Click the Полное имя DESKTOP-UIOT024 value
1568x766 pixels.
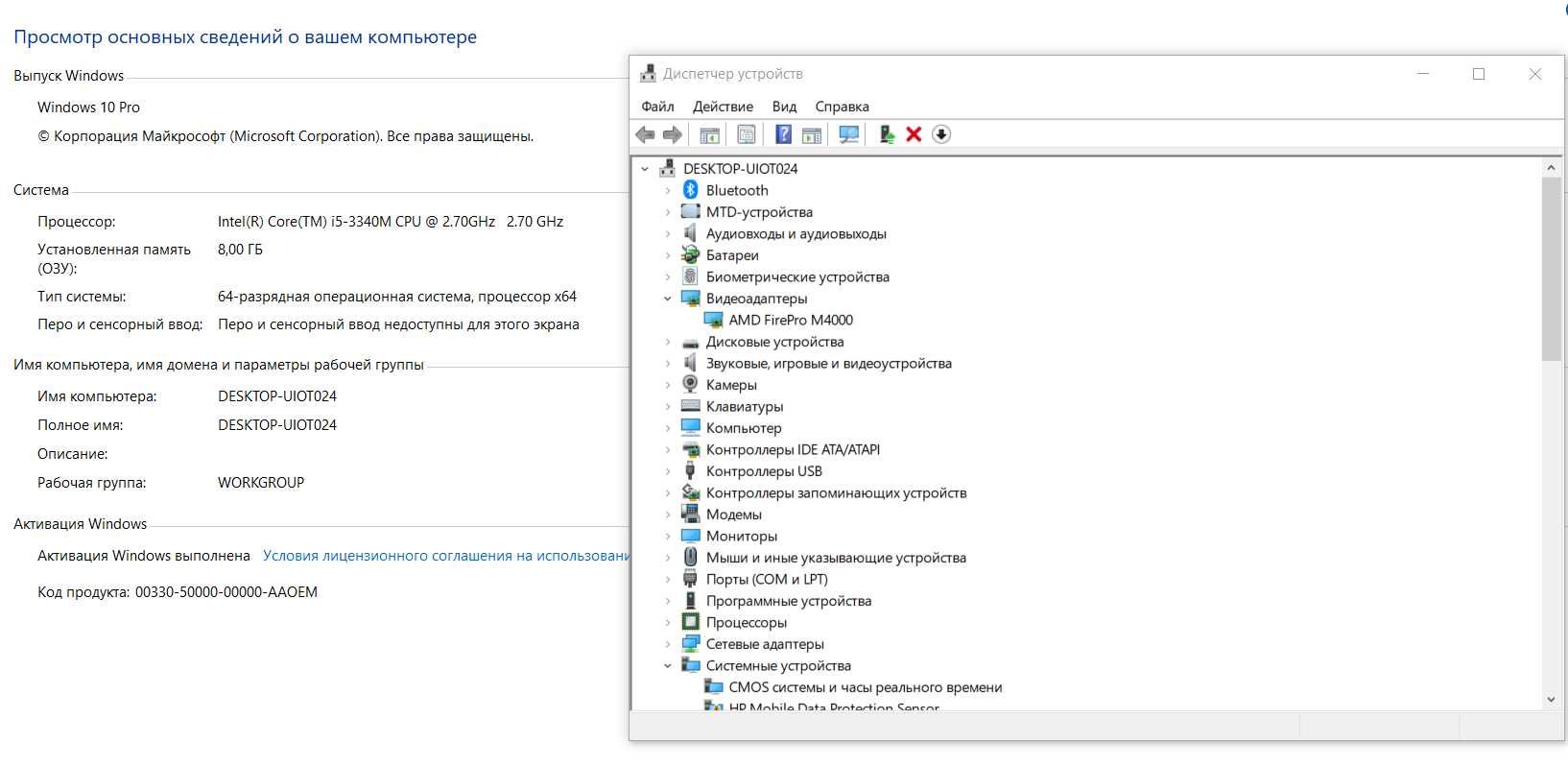coord(277,425)
